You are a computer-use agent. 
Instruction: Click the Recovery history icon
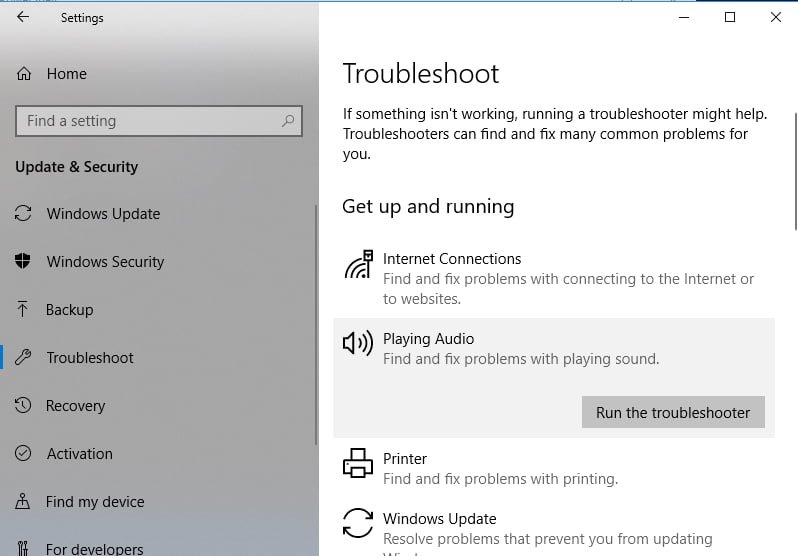coord(24,406)
